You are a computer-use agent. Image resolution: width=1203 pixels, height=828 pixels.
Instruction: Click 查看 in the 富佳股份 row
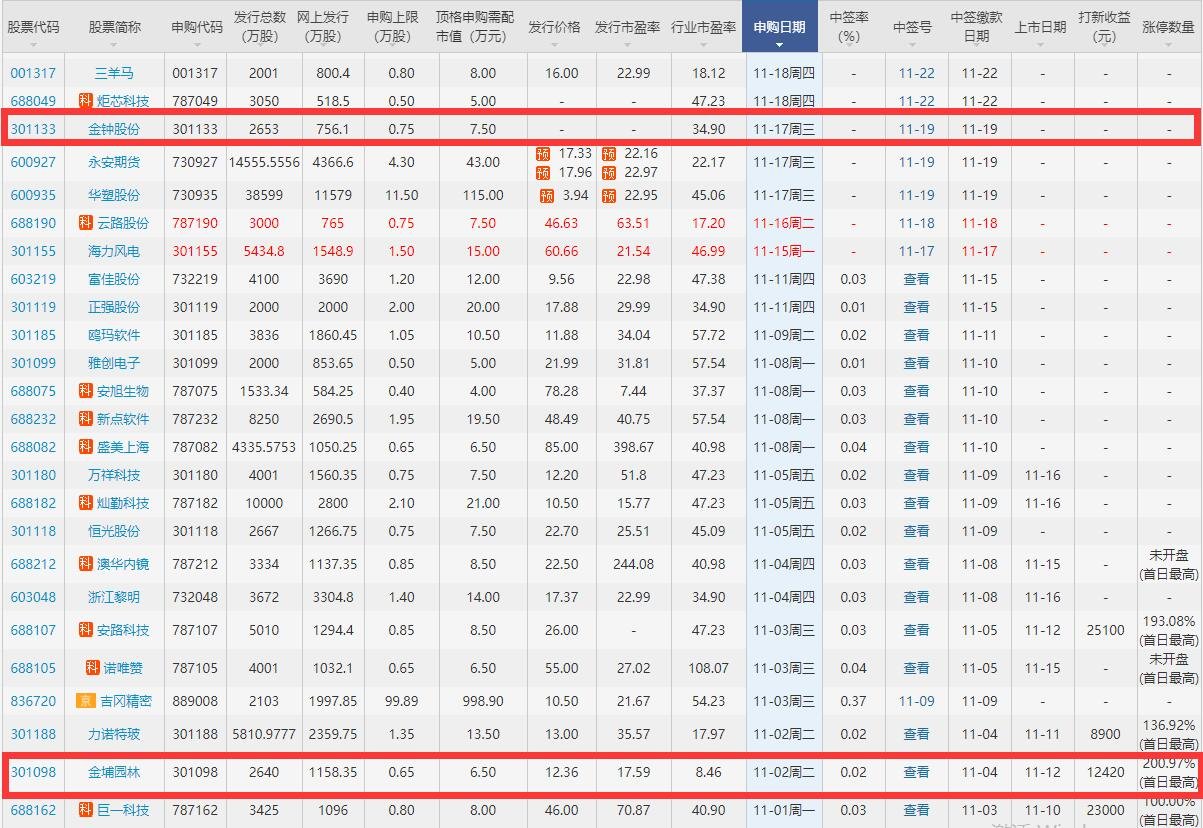(916, 279)
